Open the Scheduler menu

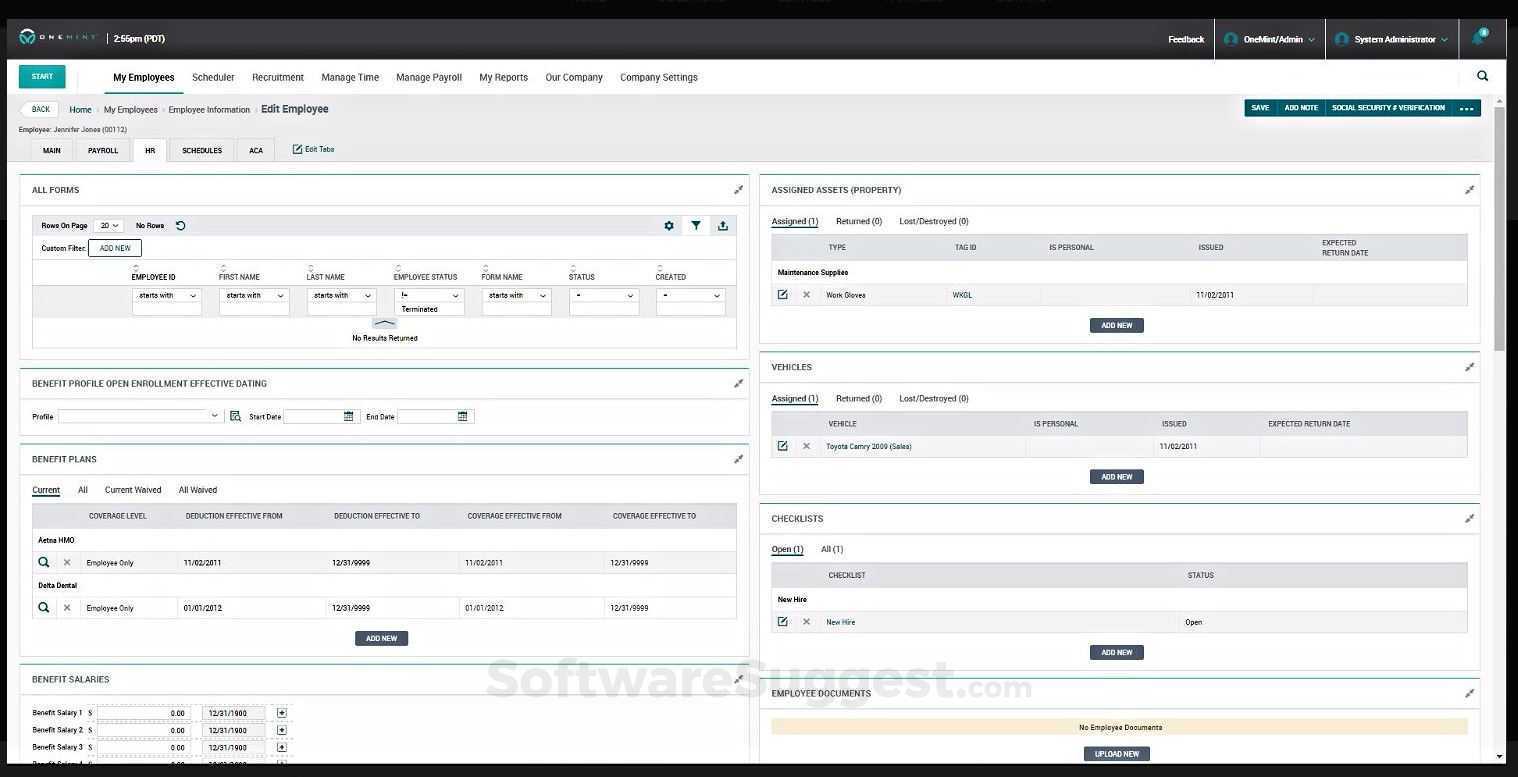(213, 77)
